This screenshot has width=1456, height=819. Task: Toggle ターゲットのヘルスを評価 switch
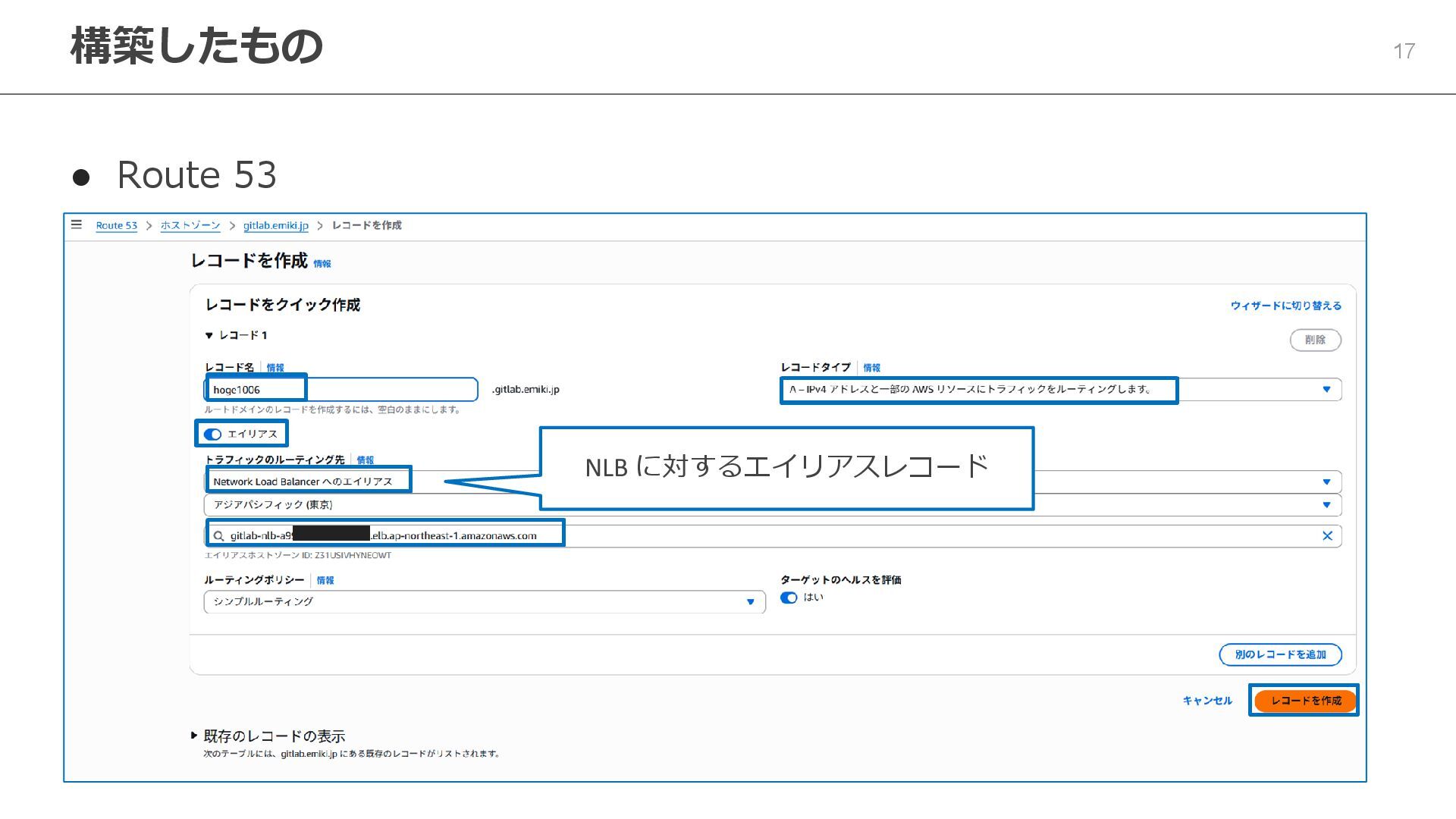[x=789, y=598]
